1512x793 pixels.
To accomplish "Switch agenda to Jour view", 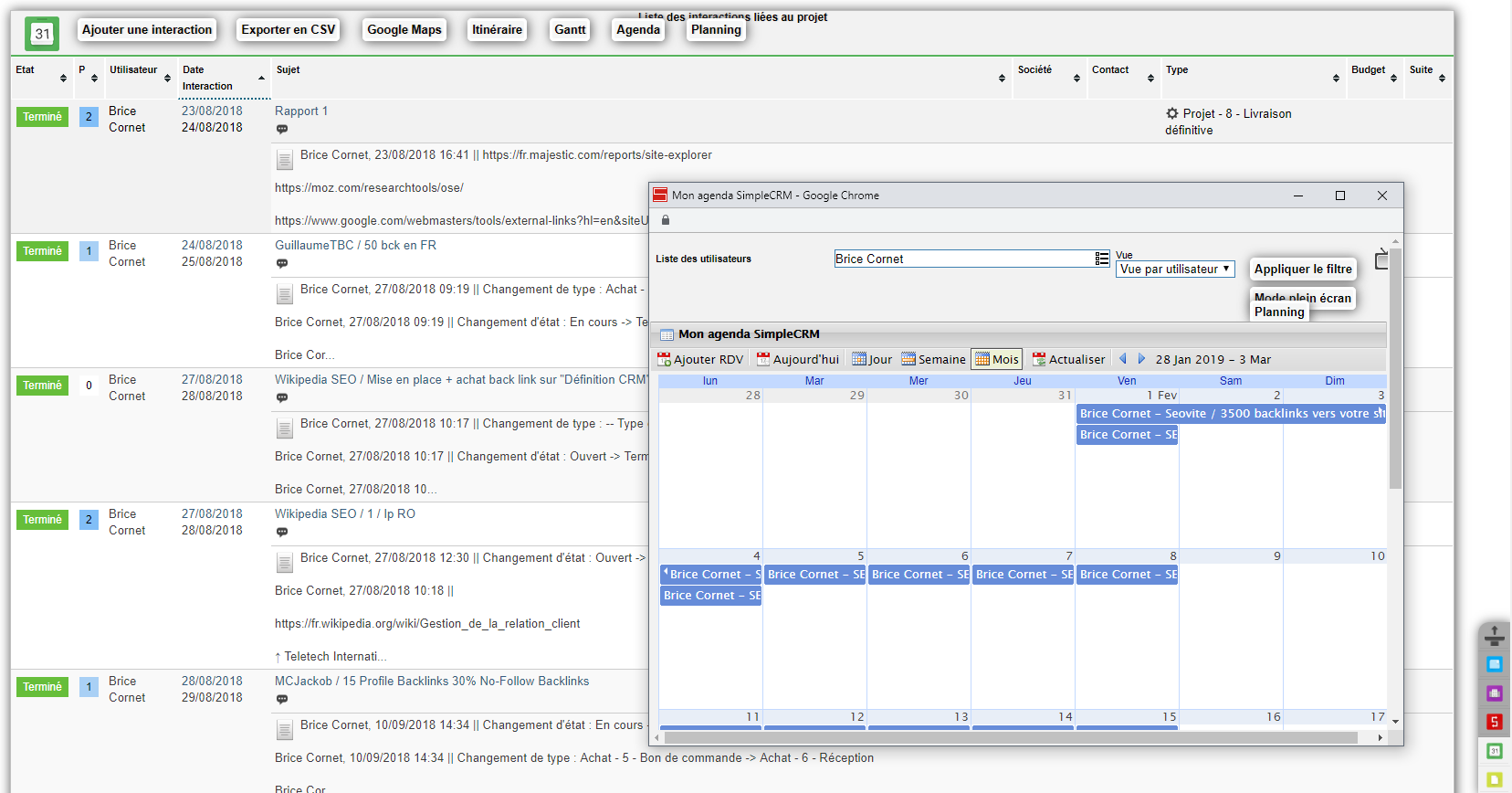I will coord(872,359).
